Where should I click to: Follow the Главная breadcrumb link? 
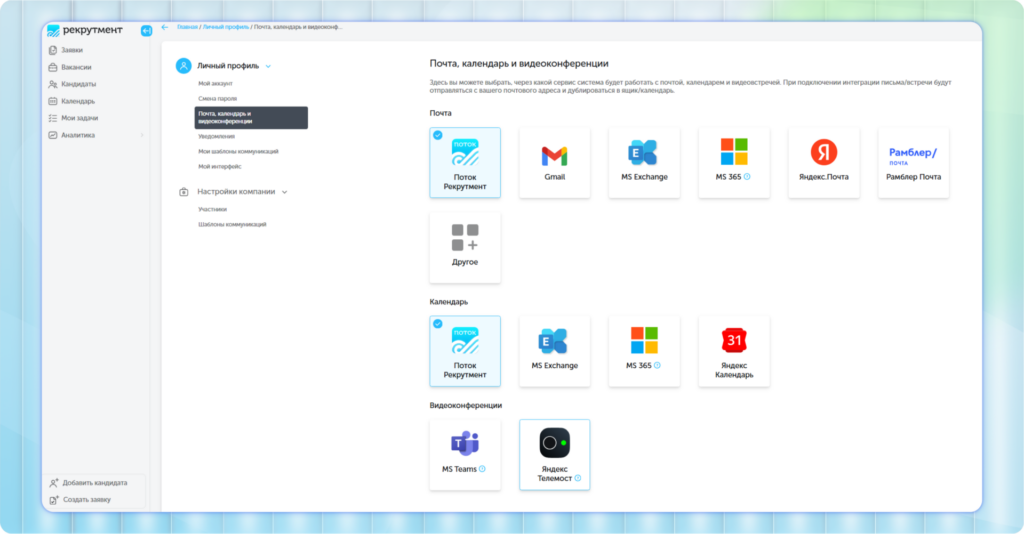pos(187,27)
